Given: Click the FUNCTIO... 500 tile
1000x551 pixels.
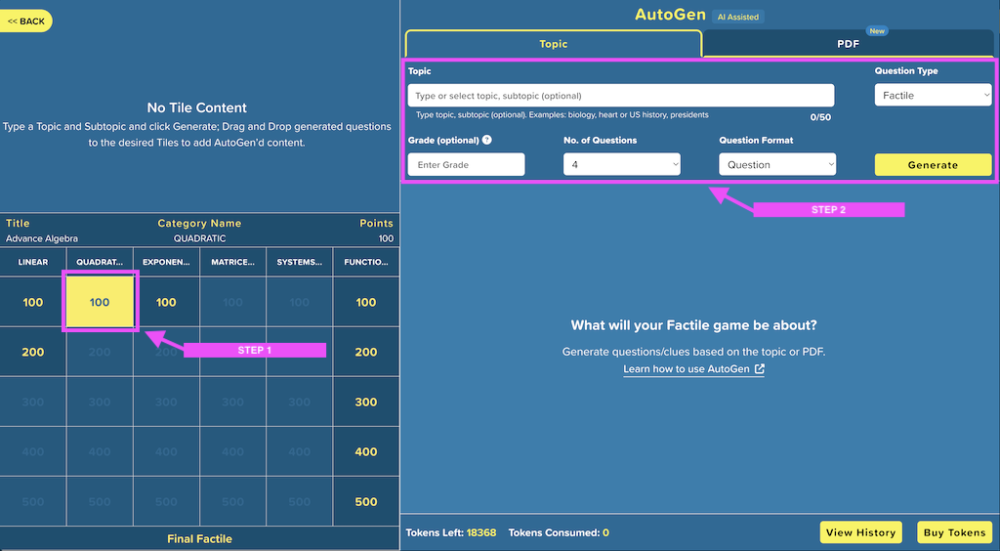Looking at the screenshot, I should click(x=366, y=502).
